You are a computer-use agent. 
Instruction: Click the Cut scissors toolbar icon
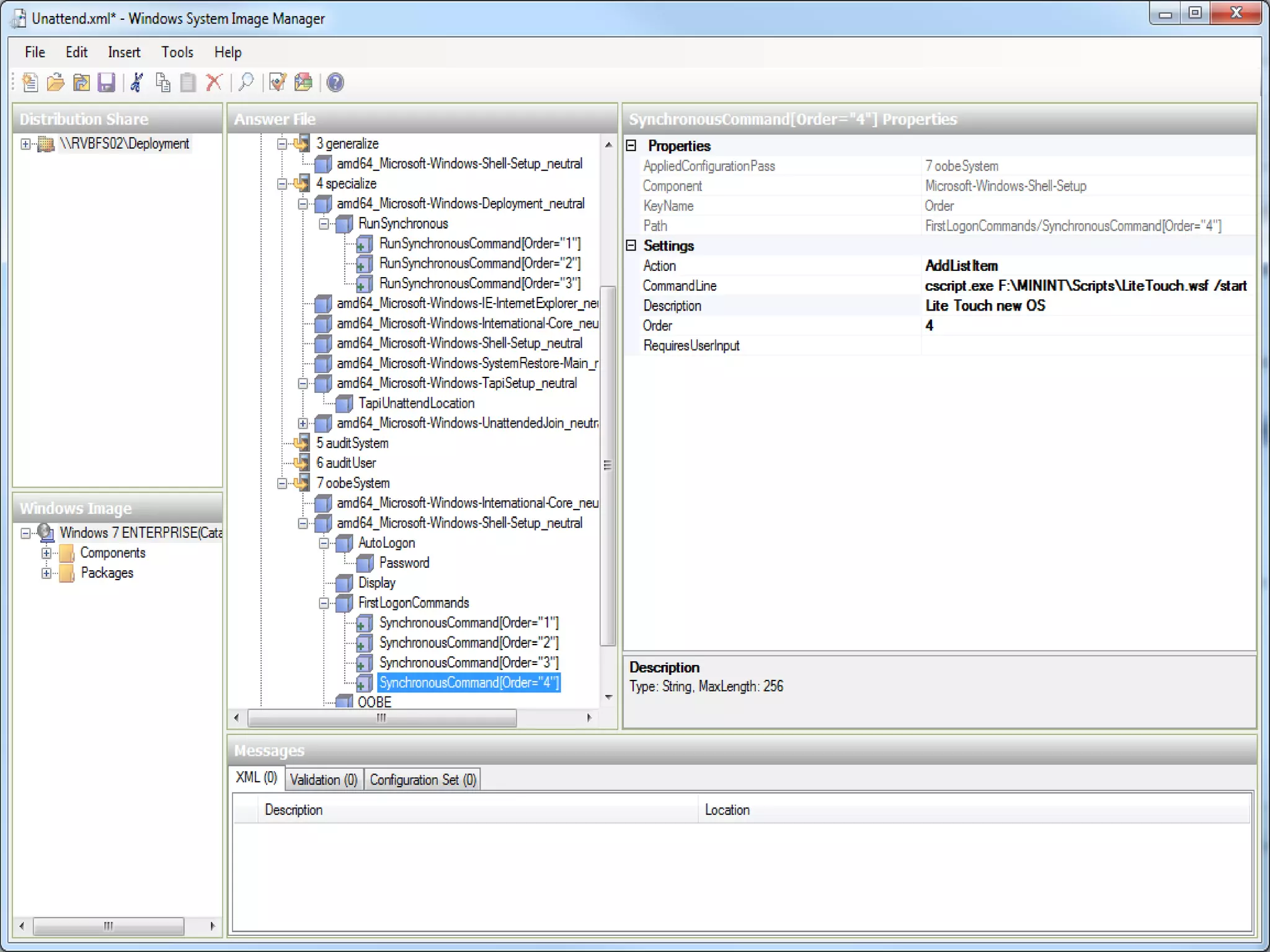[137, 82]
